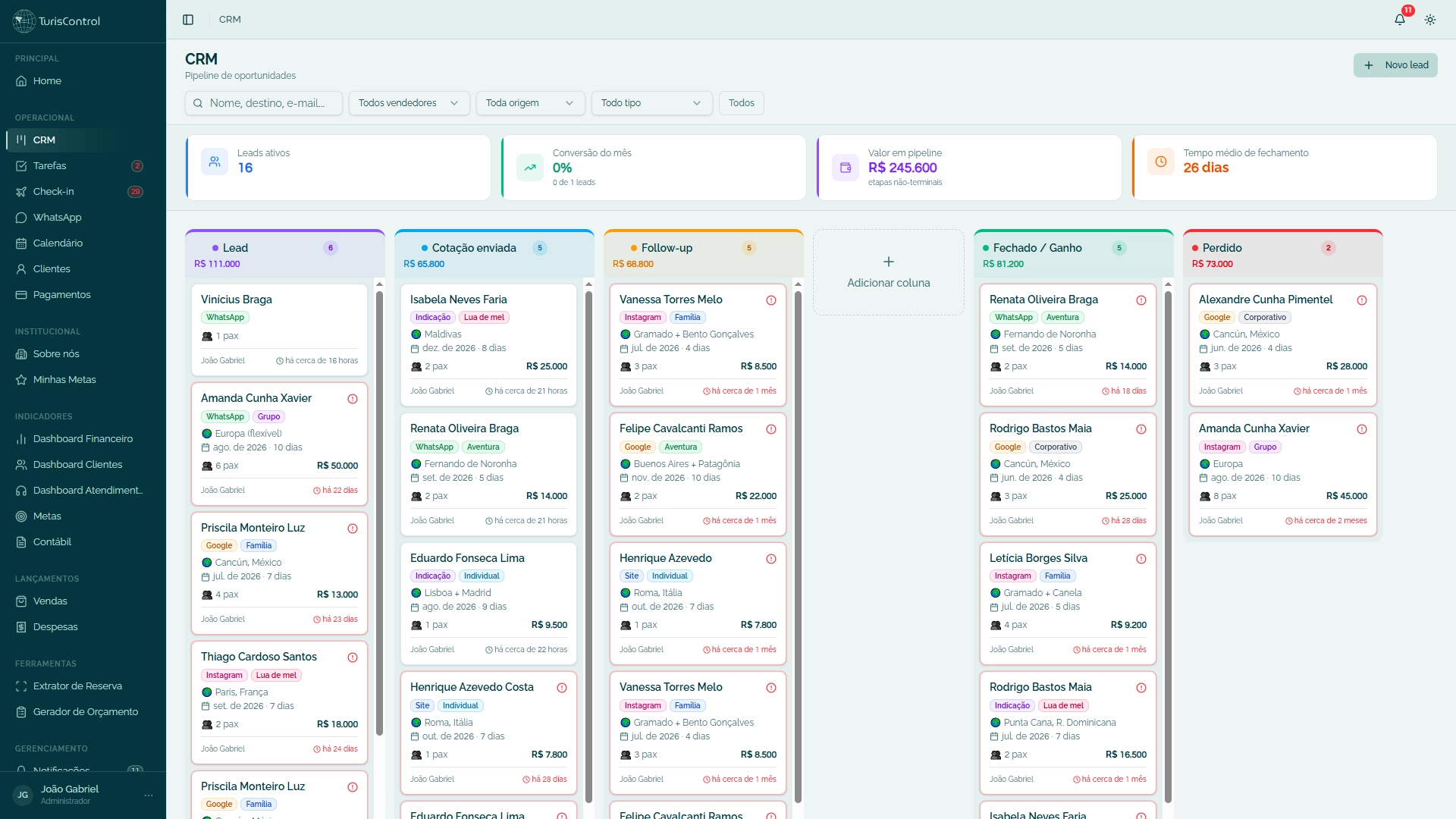Click the Cotação enviada column header
The height and width of the screenshot is (819, 1456).
494,255
